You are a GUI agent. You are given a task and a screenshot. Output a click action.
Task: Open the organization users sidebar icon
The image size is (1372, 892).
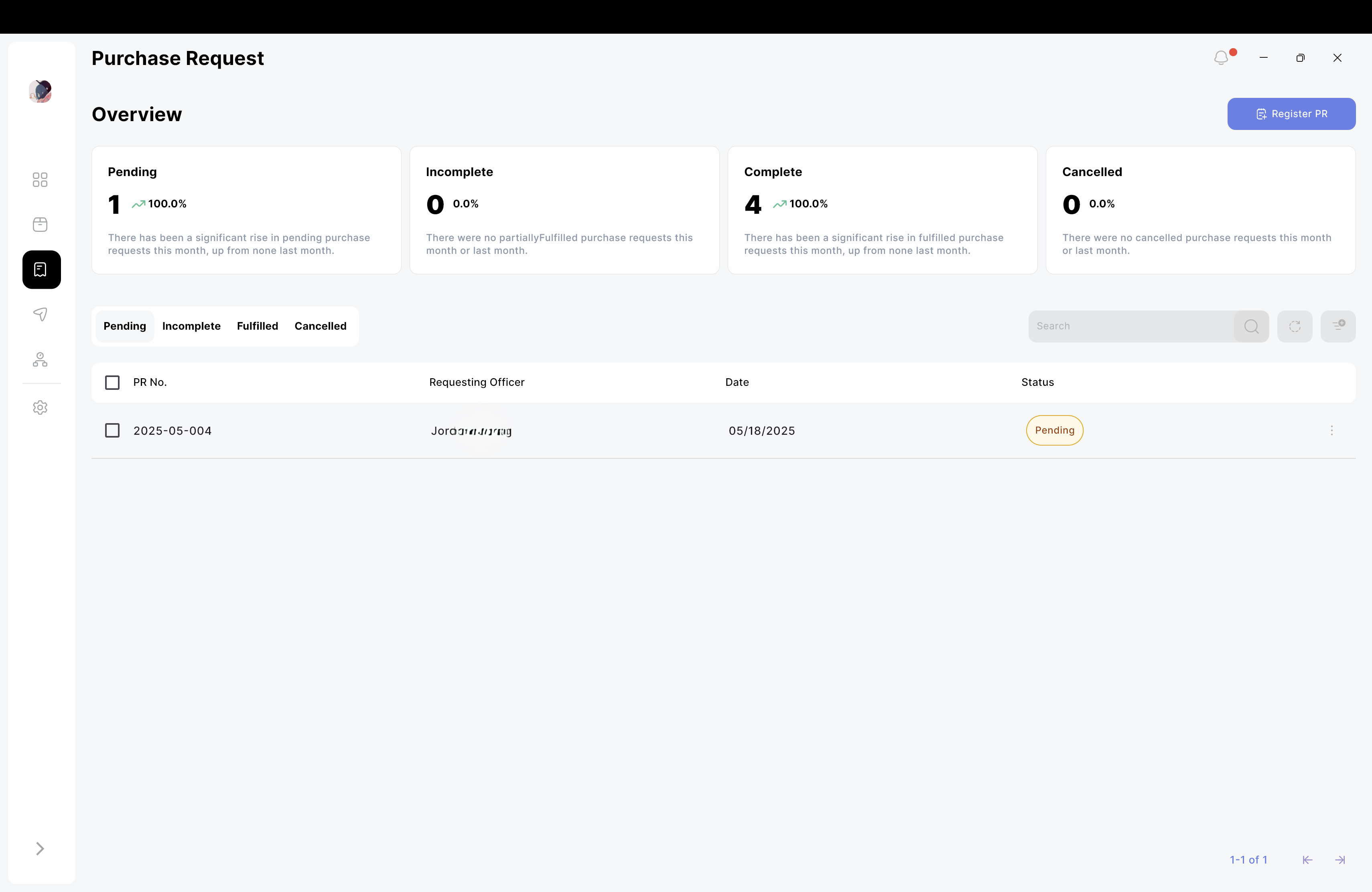click(40, 359)
